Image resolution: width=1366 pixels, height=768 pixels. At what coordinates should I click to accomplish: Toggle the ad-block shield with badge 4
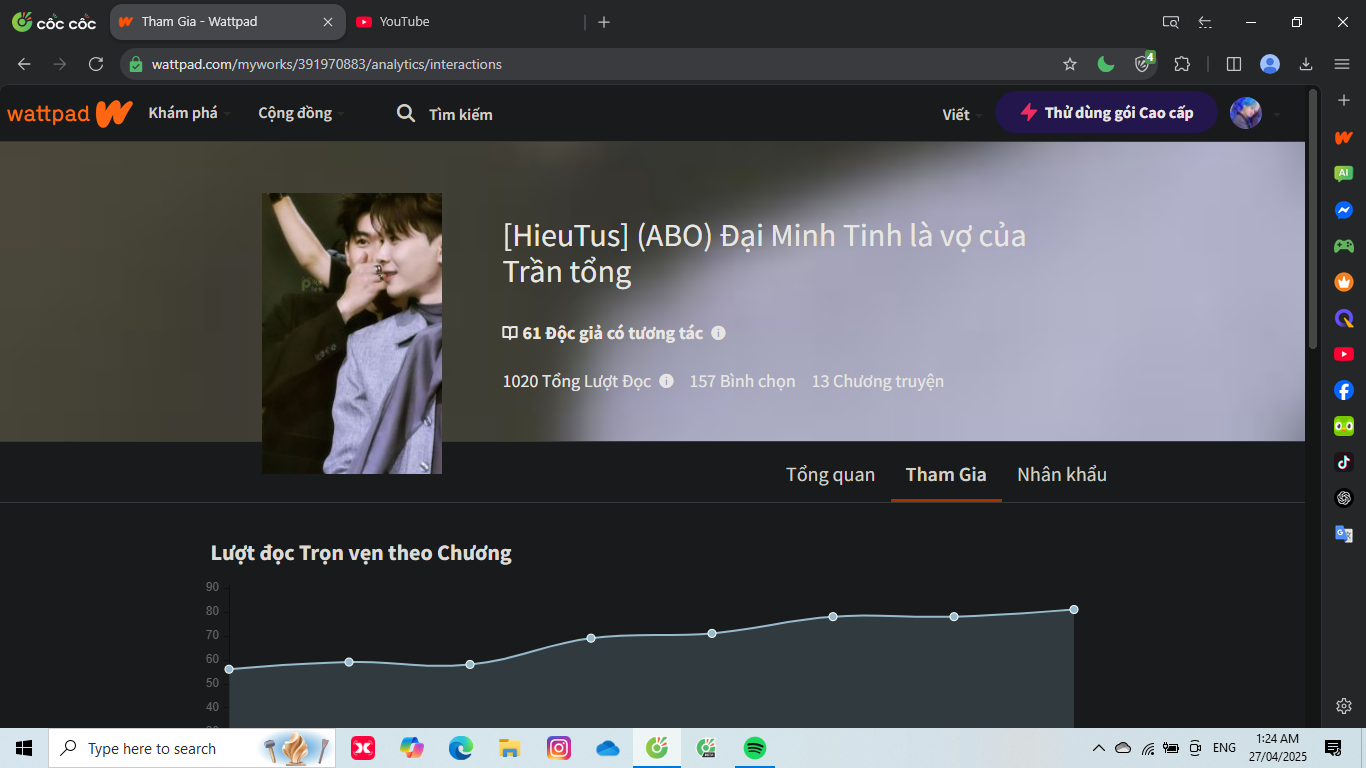click(x=1143, y=64)
